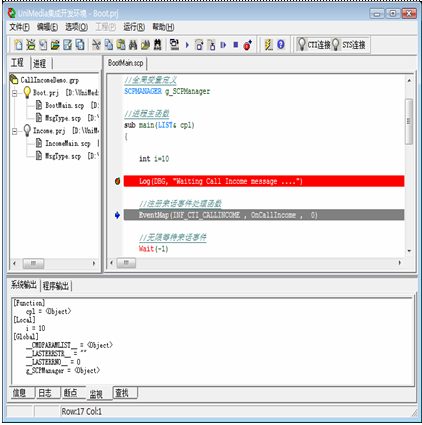Viewport: 422px width, 425px height.
Task: Collapse the Boot.prj tree node
Action: 15,93
